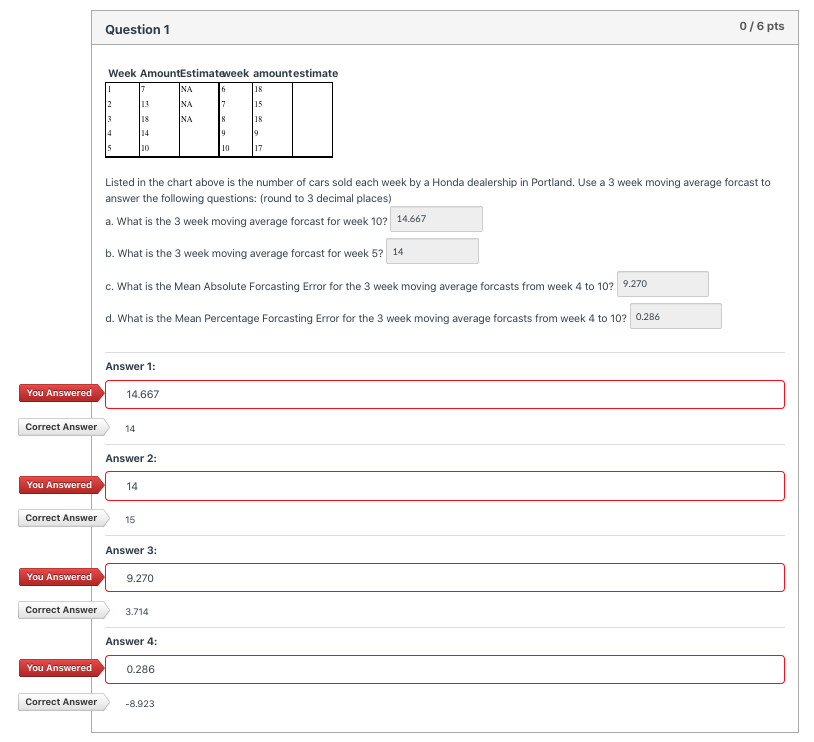Image resolution: width=814 pixels, height=742 pixels.
Task: Click the Mean Percentage Forecasting Error input field
Action: 675,316
